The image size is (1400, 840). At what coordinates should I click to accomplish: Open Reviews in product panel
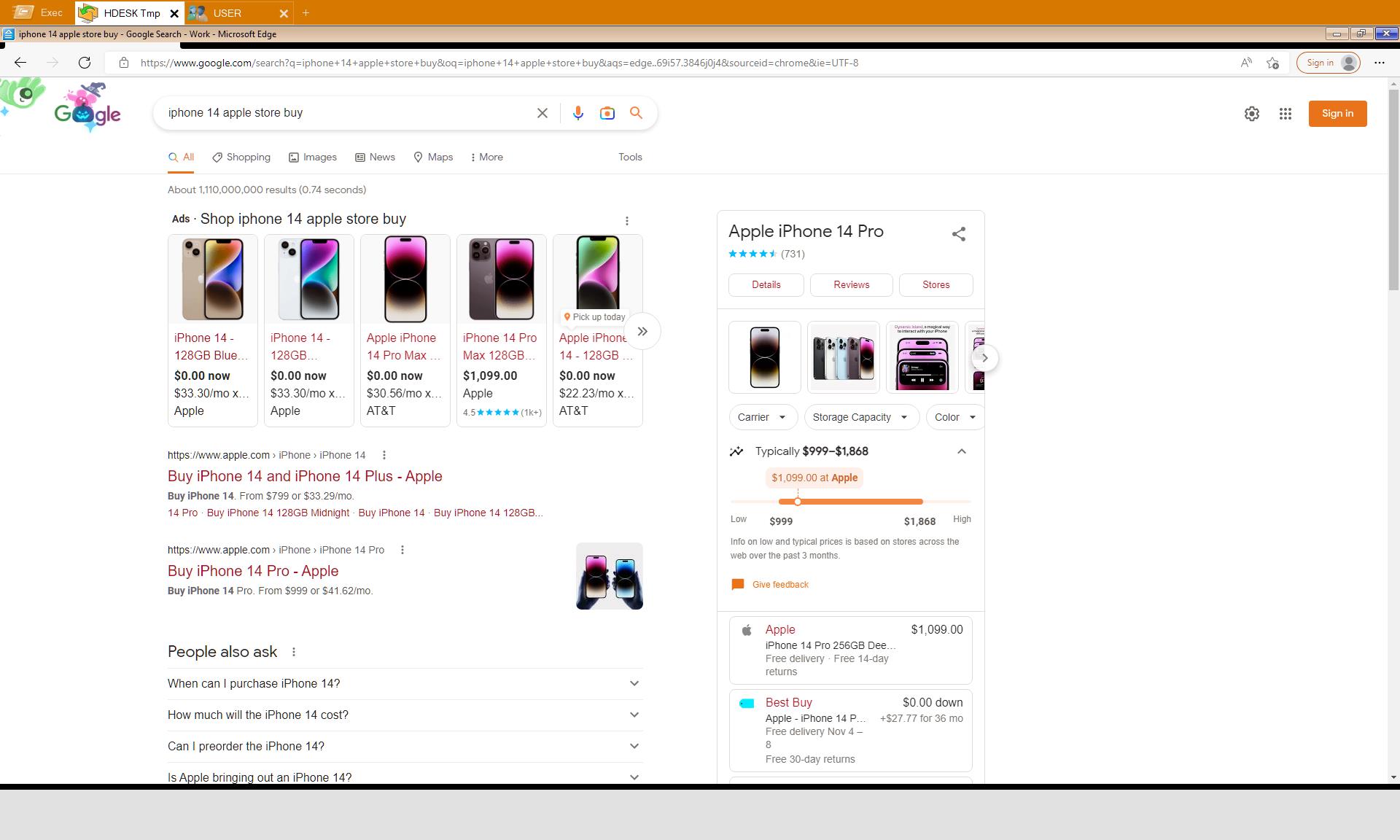[x=852, y=285]
